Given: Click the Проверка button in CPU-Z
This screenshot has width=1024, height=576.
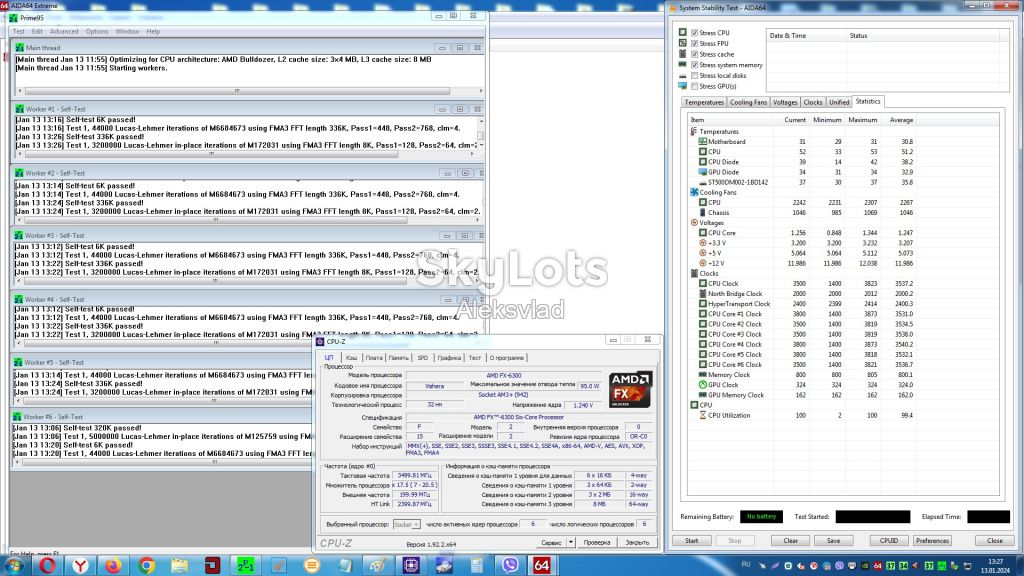Looking at the screenshot, I should (596, 542).
